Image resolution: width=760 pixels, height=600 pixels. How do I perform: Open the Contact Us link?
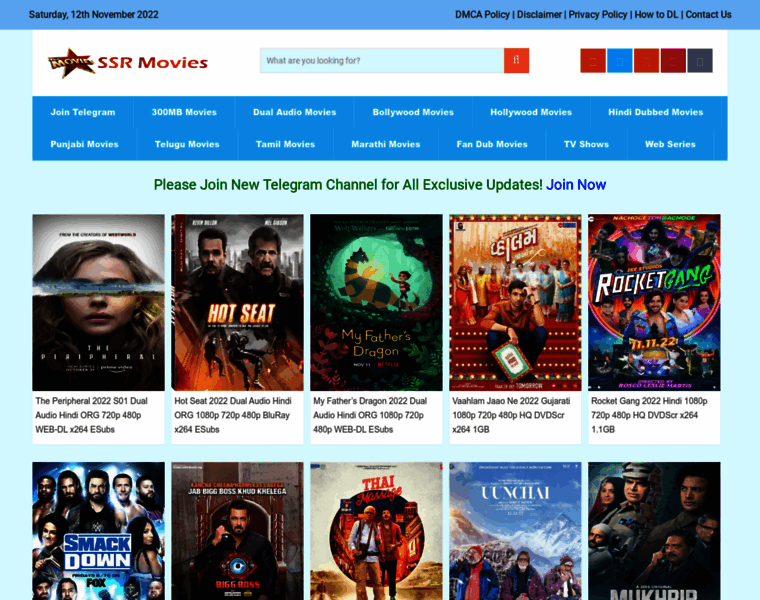pos(708,15)
